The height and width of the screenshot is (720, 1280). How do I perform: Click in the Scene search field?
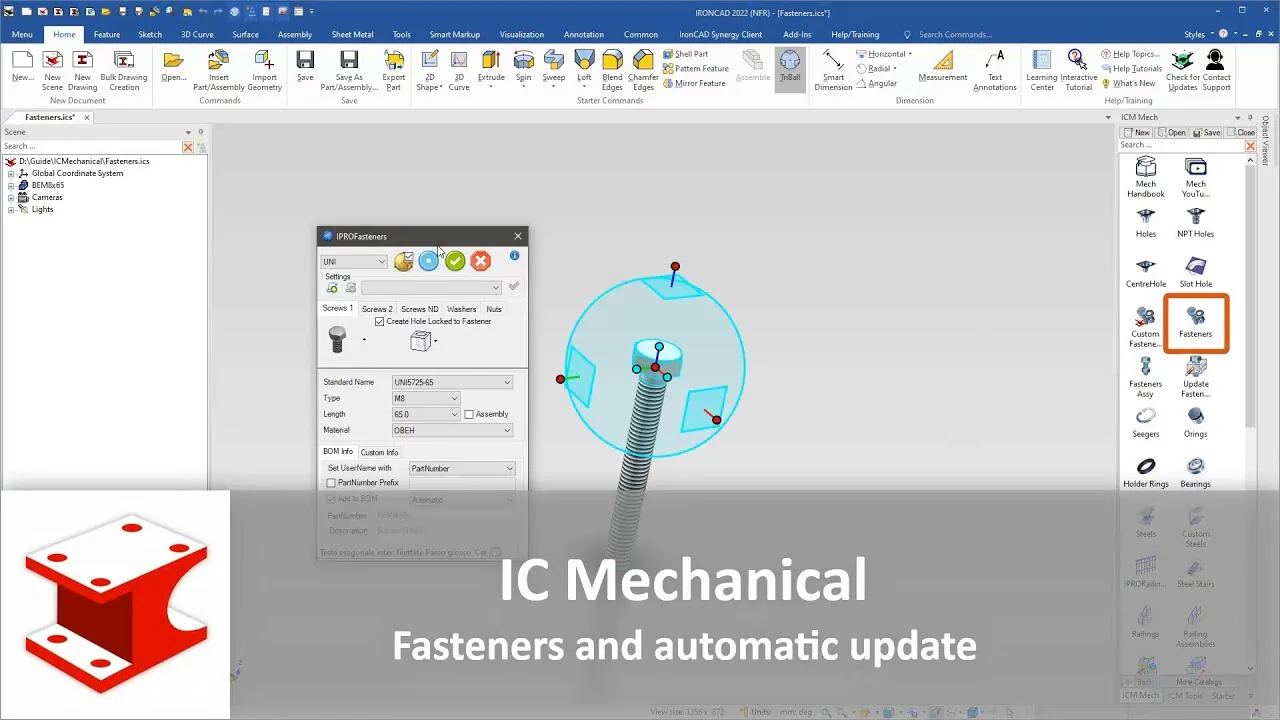[91, 146]
